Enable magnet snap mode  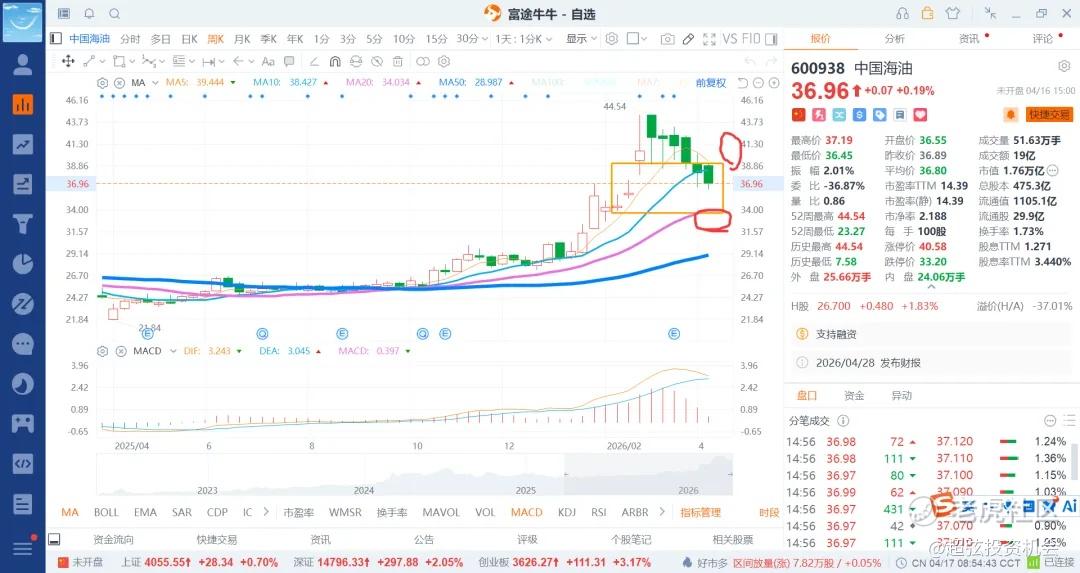click(335, 61)
